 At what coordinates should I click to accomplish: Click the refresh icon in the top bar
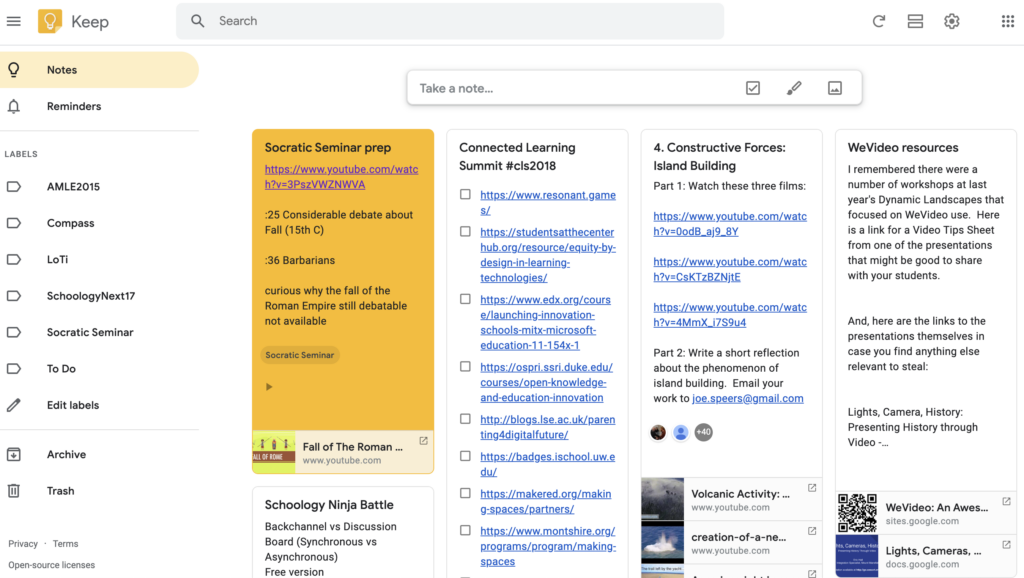[878, 21]
